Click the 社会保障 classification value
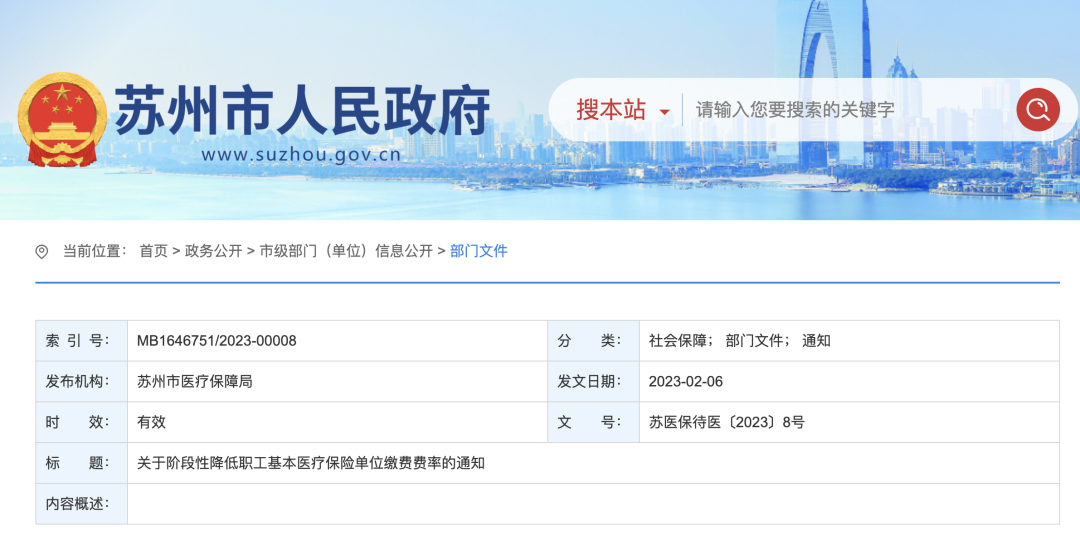This screenshot has width=1080, height=540. 678,341
